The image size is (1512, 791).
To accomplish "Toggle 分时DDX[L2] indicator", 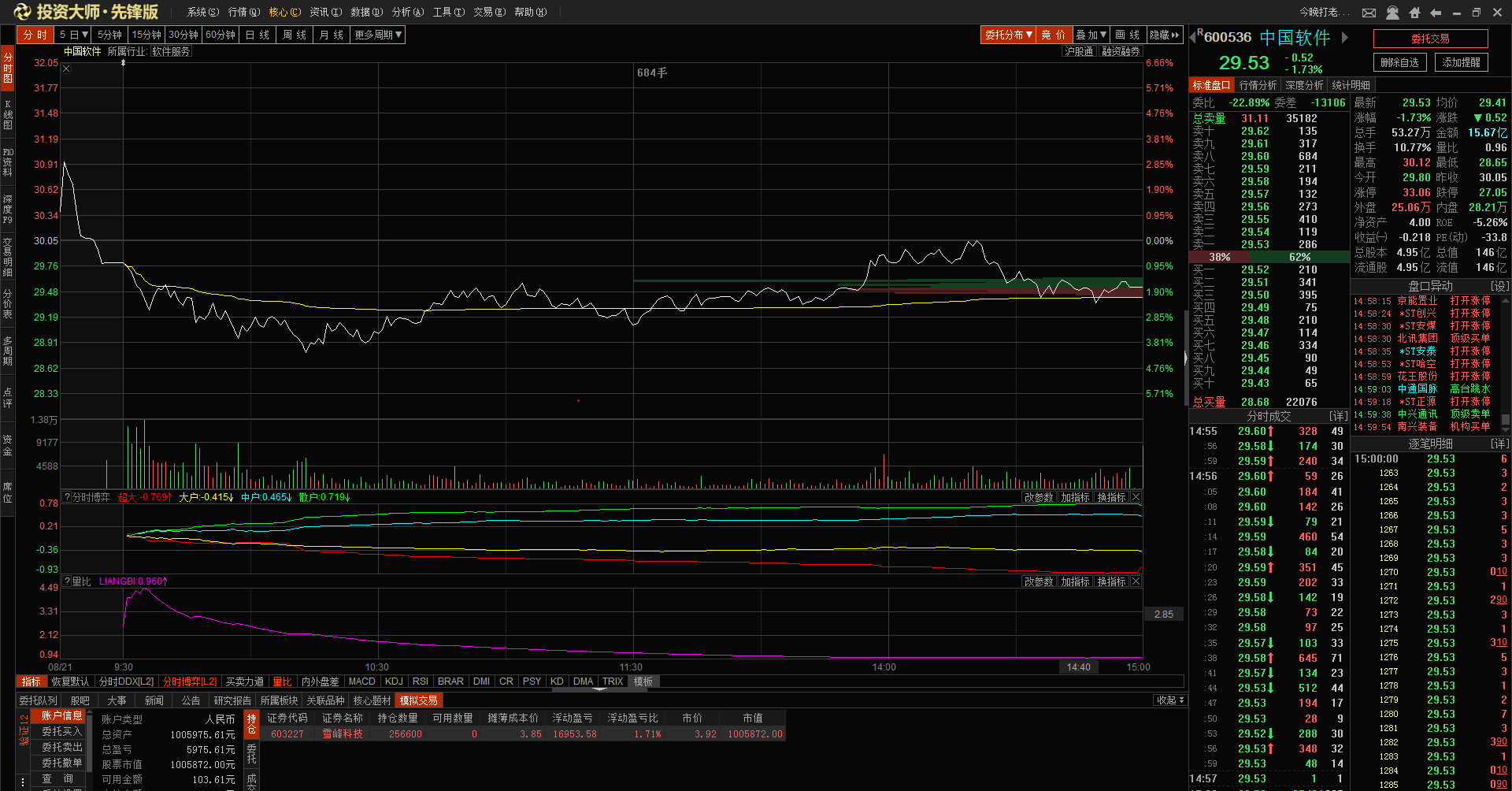I will coord(126,681).
